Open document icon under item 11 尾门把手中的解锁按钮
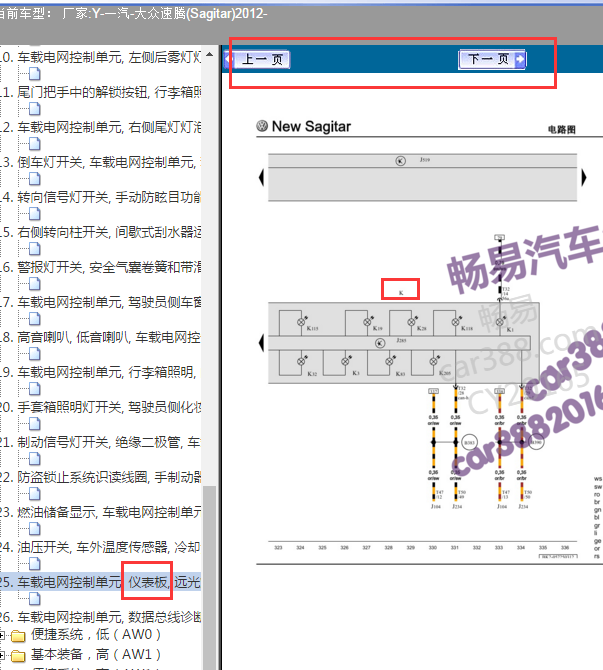The width and height of the screenshot is (603, 670). [35, 109]
